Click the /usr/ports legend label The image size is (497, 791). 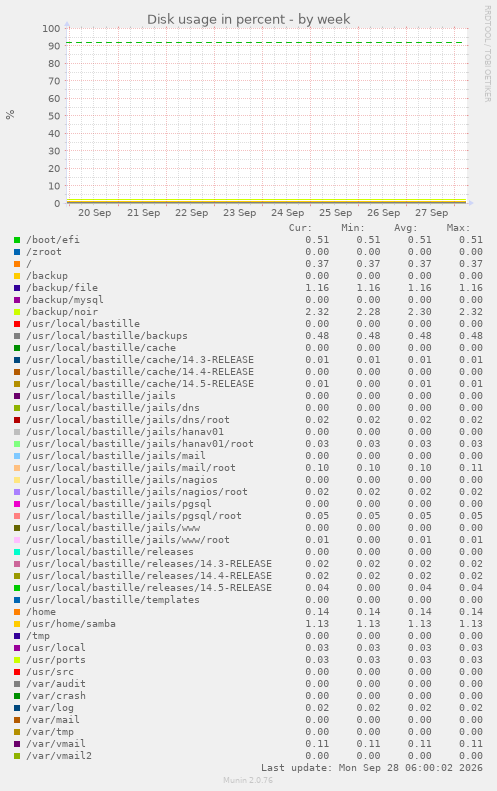(56, 660)
